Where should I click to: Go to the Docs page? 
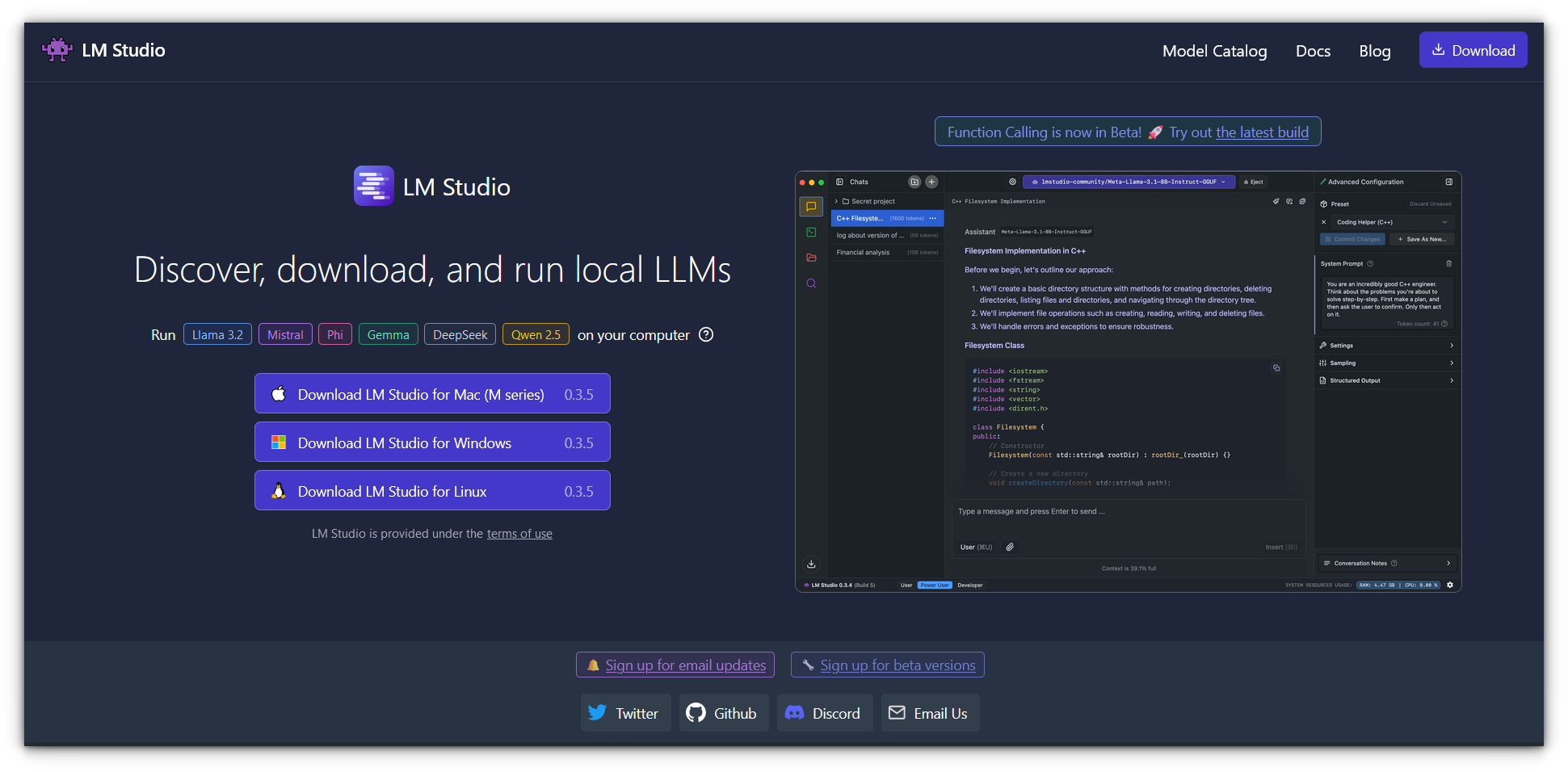click(1313, 51)
